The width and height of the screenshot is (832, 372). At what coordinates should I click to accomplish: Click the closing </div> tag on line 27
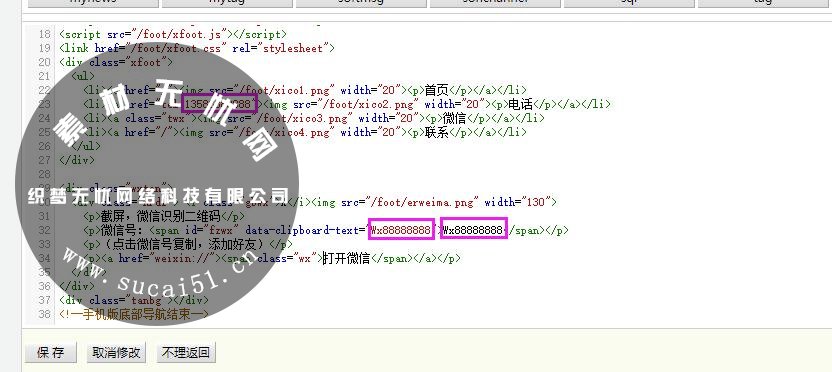[x=77, y=160]
